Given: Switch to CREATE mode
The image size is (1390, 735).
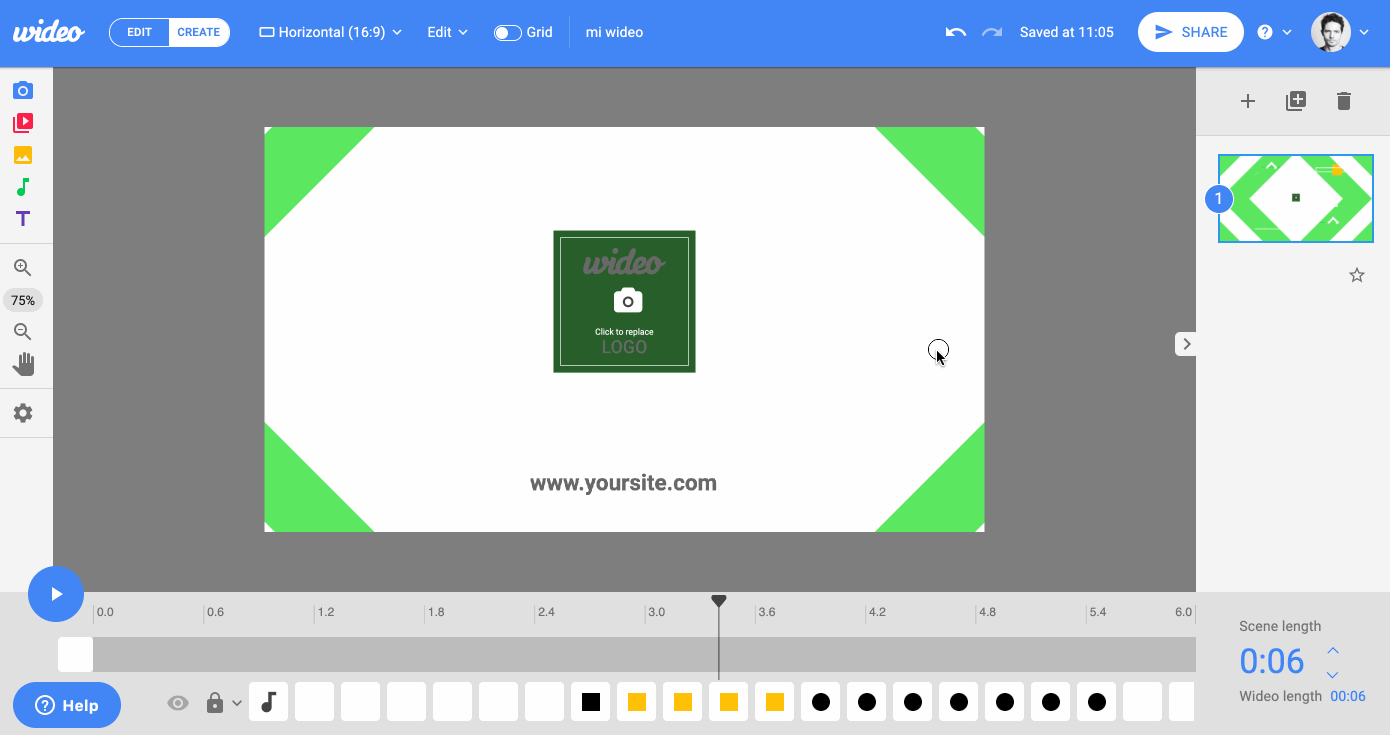Looking at the screenshot, I should 199,32.
